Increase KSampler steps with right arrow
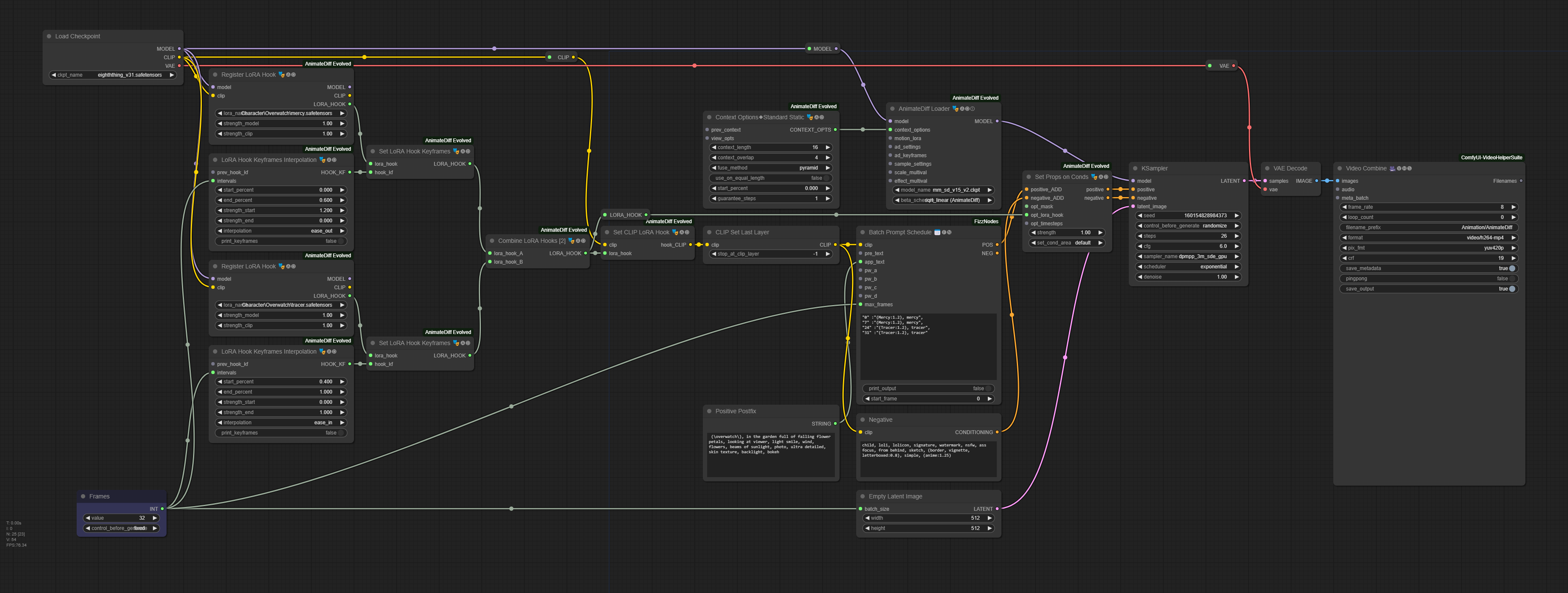The height and width of the screenshot is (593, 1568). [1236, 236]
